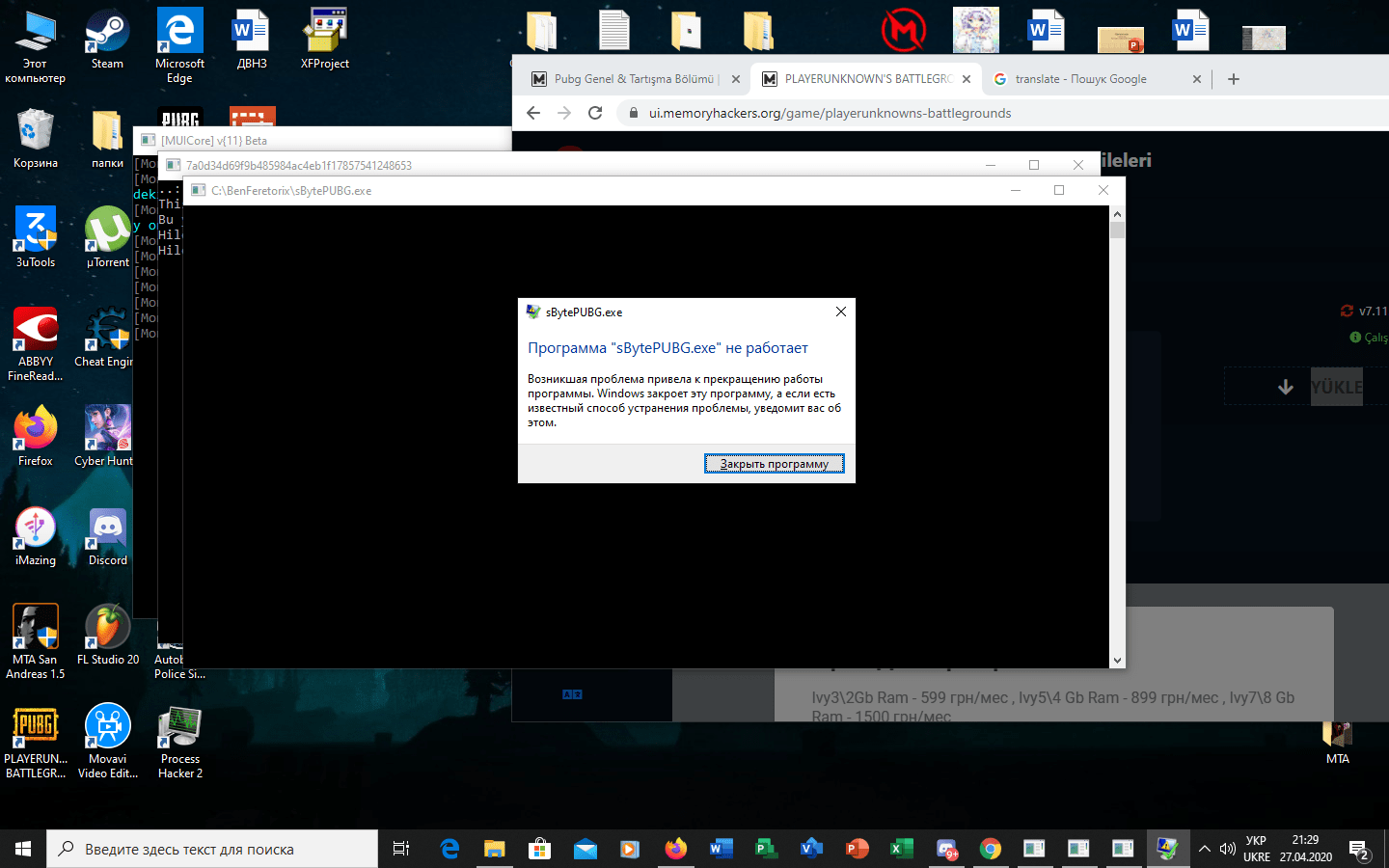The width and height of the screenshot is (1389, 868).
Task: Open the red M logo desktop icon
Action: (x=904, y=30)
